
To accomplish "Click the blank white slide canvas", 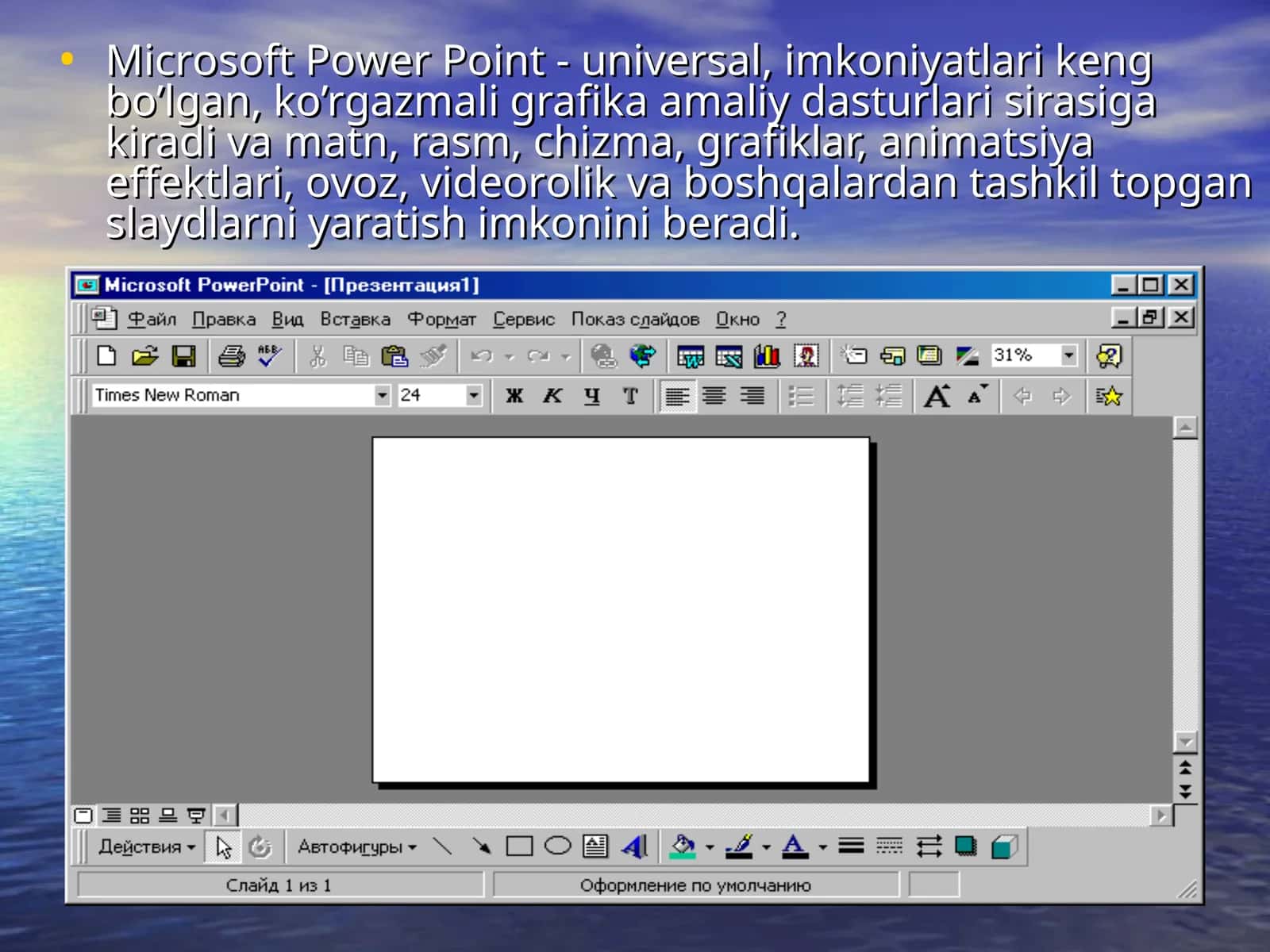I will click(x=622, y=609).
